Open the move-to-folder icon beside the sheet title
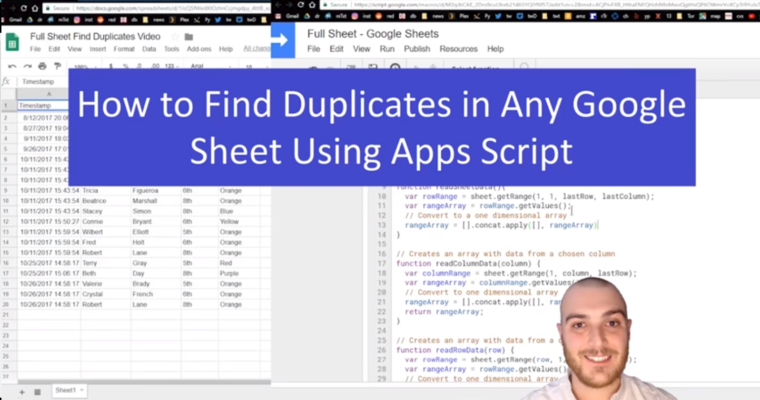Image resolution: width=760 pixels, height=400 pixels. pos(189,37)
